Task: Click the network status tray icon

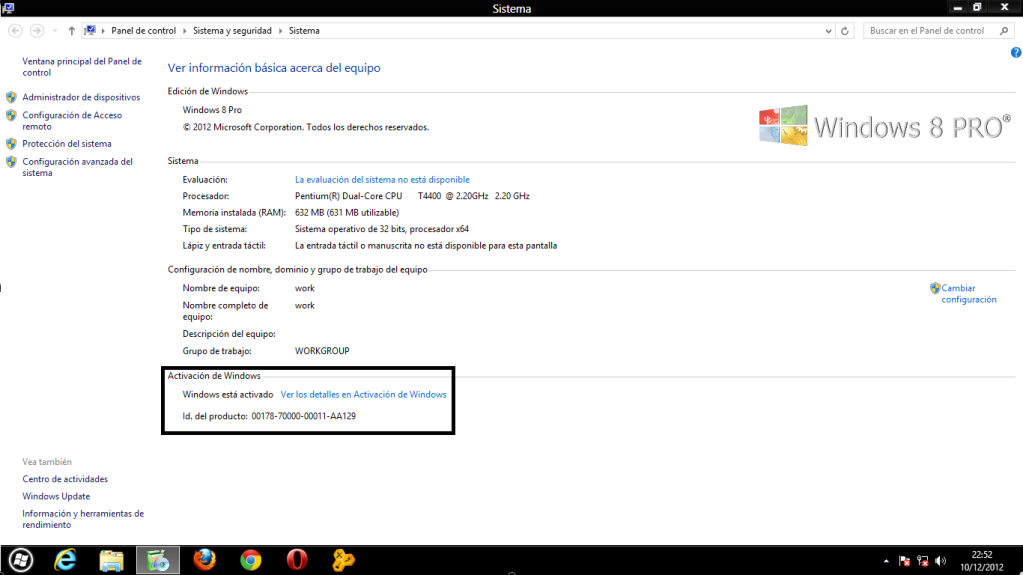Action: (x=923, y=561)
